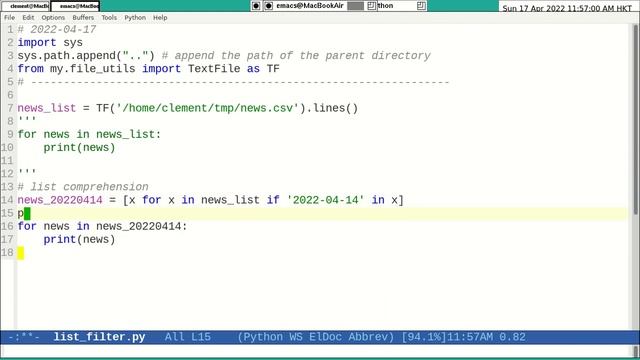This screenshot has height=360, width=640.
Task: Click the dashed comment separator on line 5
Action: click(x=233, y=82)
